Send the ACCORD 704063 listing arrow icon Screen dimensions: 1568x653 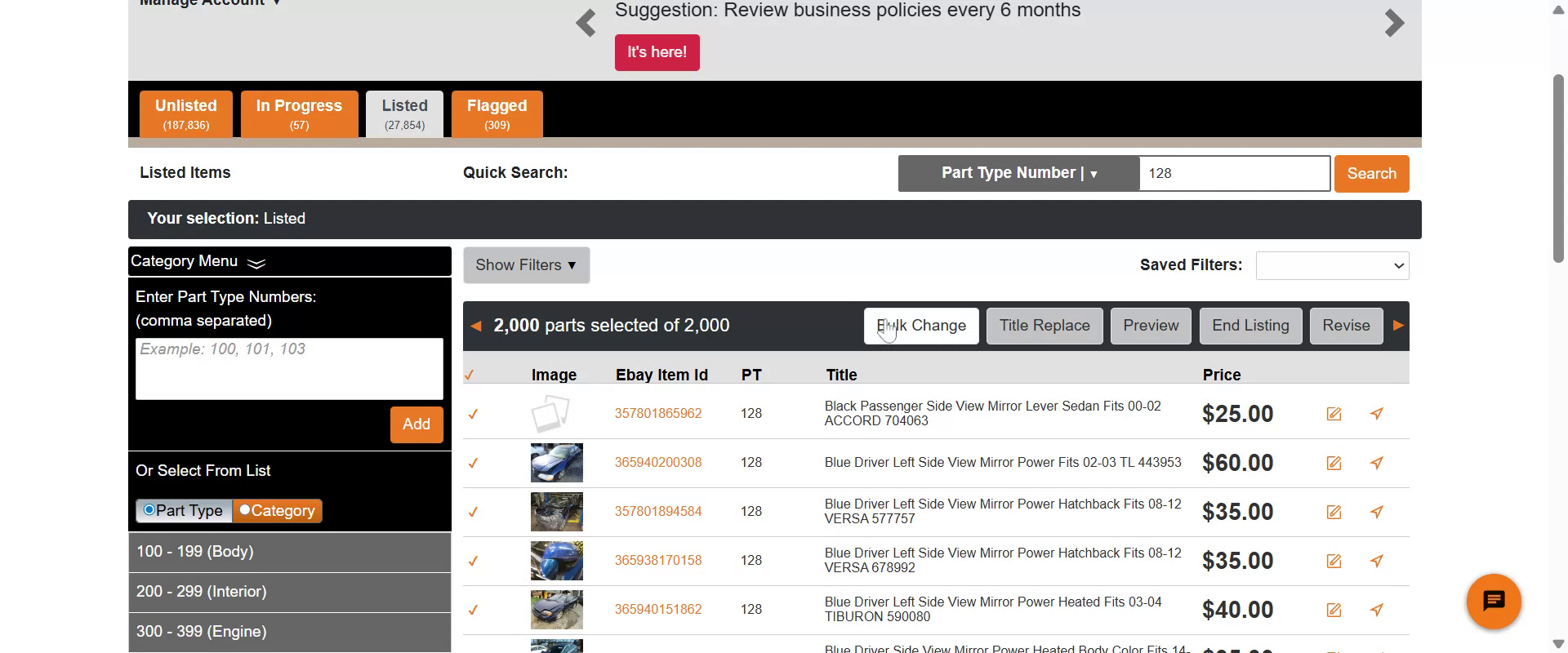(x=1377, y=414)
